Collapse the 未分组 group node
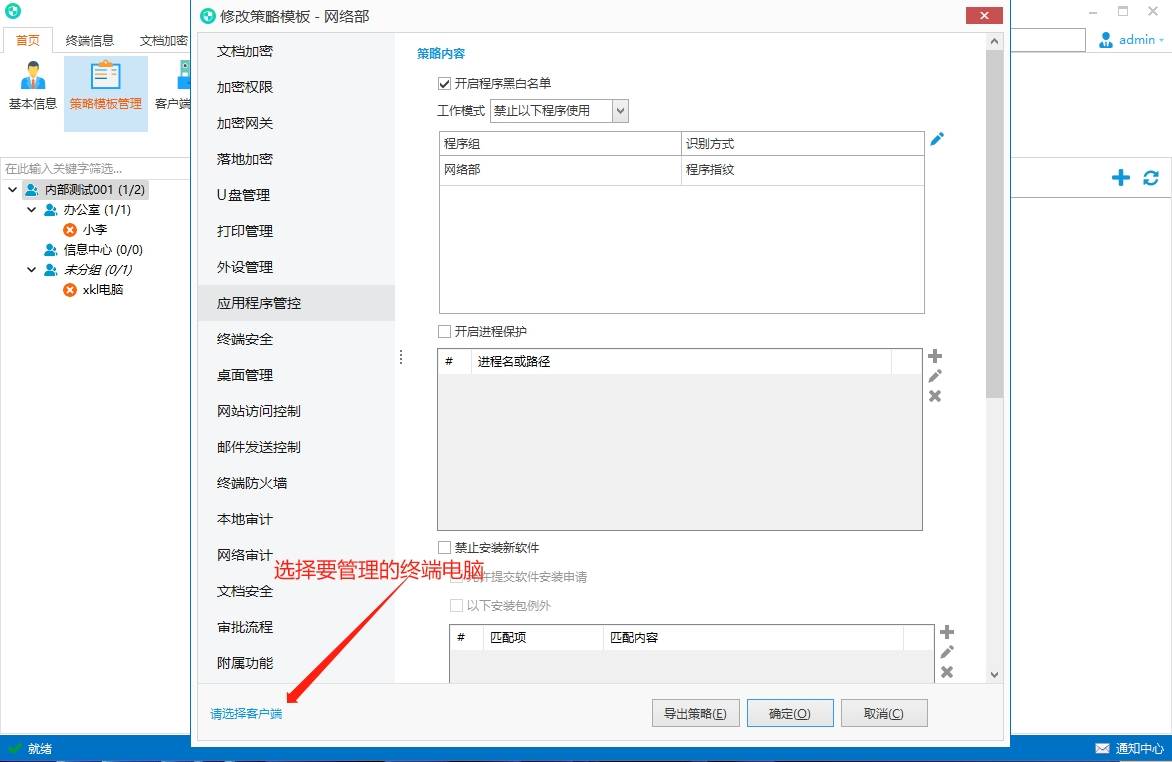 click(31, 270)
